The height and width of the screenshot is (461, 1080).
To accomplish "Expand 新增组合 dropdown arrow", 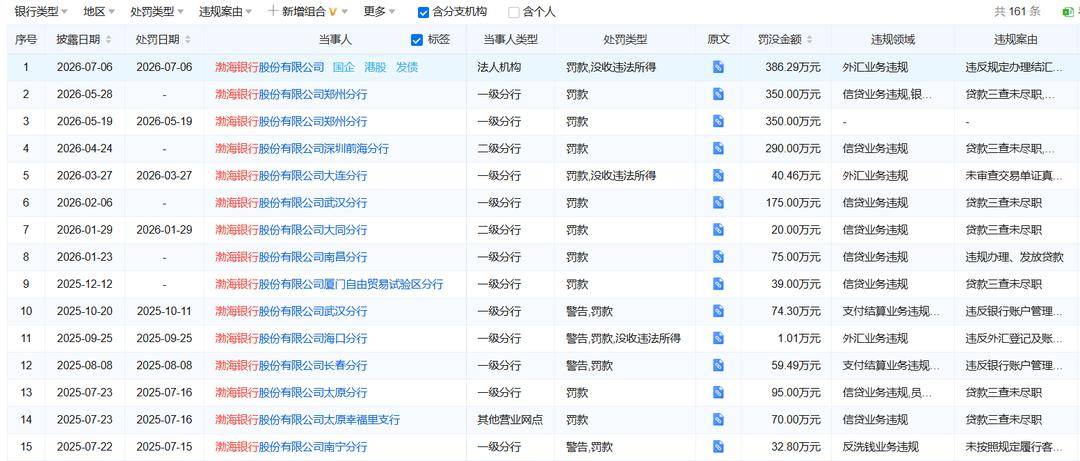I will tap(344, 12).
